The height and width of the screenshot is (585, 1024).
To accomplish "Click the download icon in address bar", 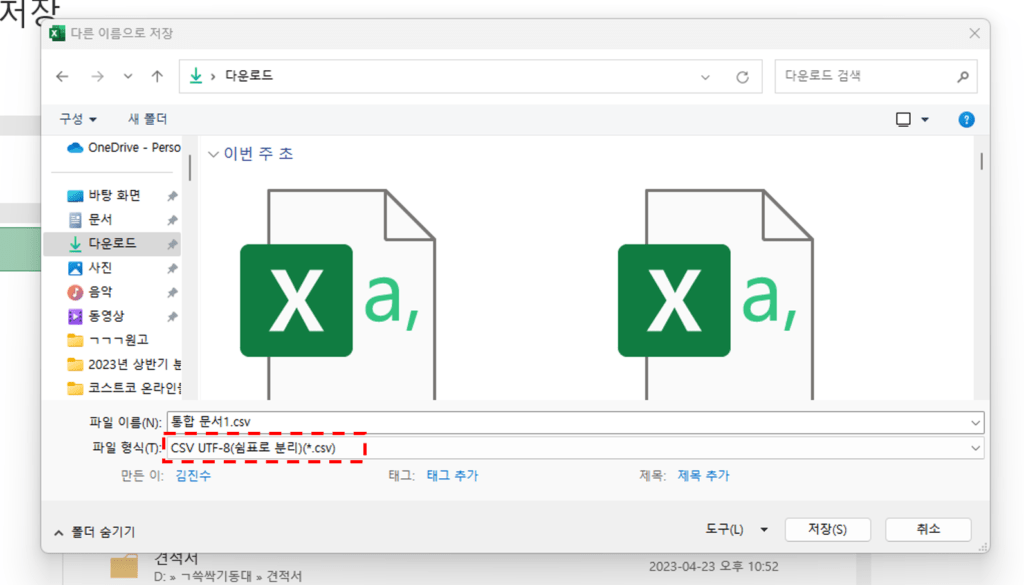I will [x=196, y=76].
